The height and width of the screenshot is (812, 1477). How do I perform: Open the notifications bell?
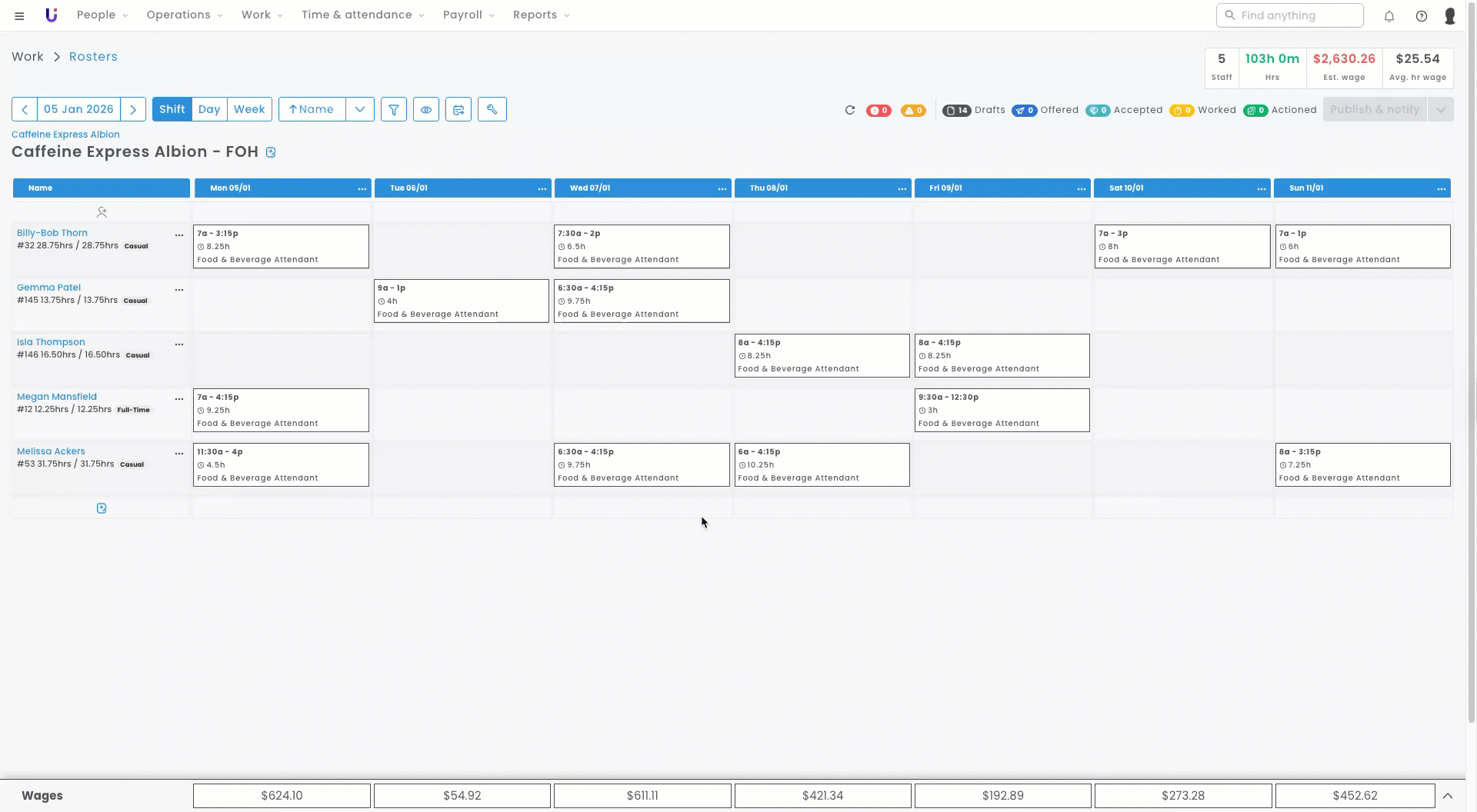tap(1389, 15)
